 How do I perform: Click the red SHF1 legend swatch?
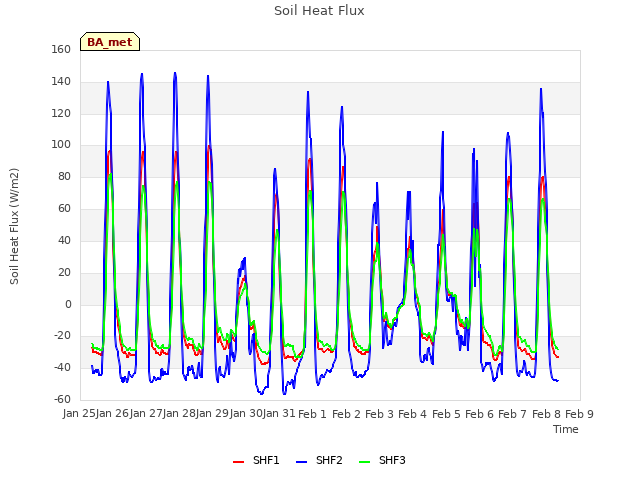[x=238, y=462]
